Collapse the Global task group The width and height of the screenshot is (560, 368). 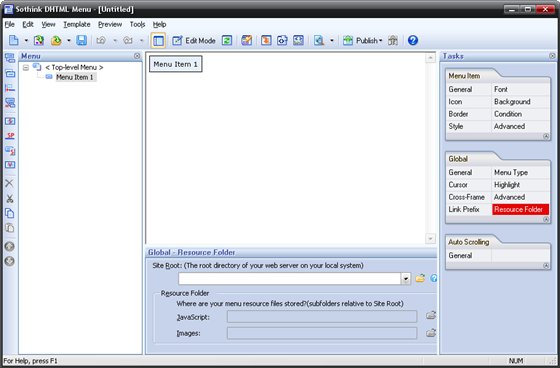click(x=546, y=219)
